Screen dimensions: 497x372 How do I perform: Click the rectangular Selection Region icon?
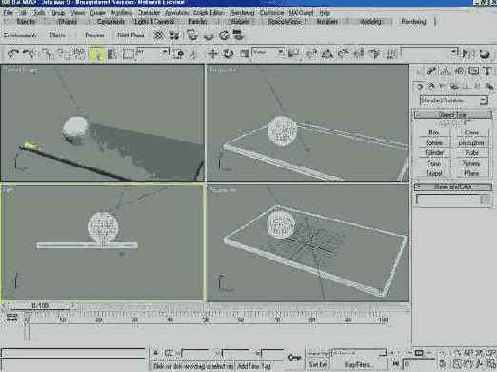click(128, 54)
